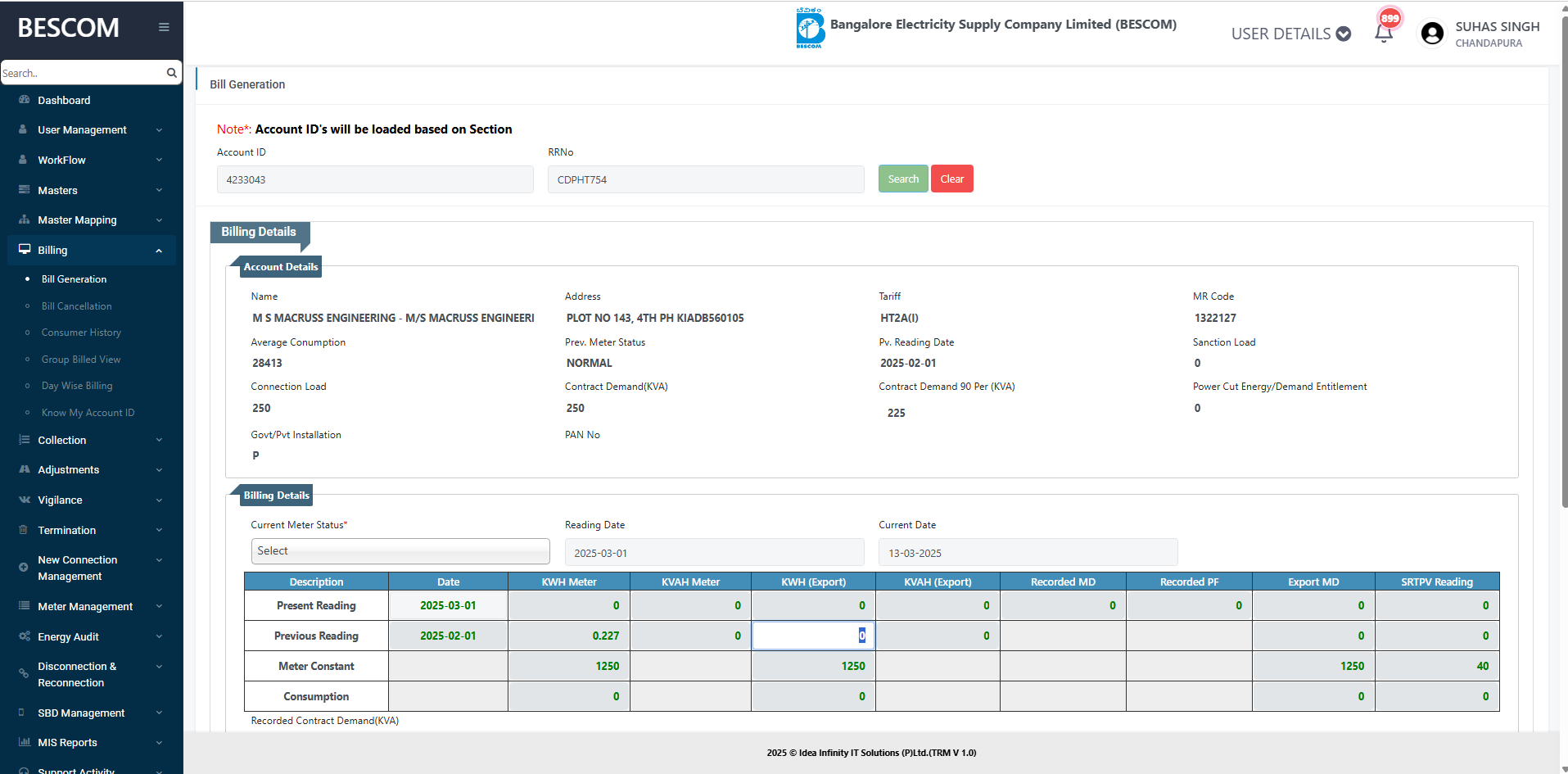1568x774 pixels.
Task: Click the Account ID input field
Action: pyautogui.click(x=375, y=179)
